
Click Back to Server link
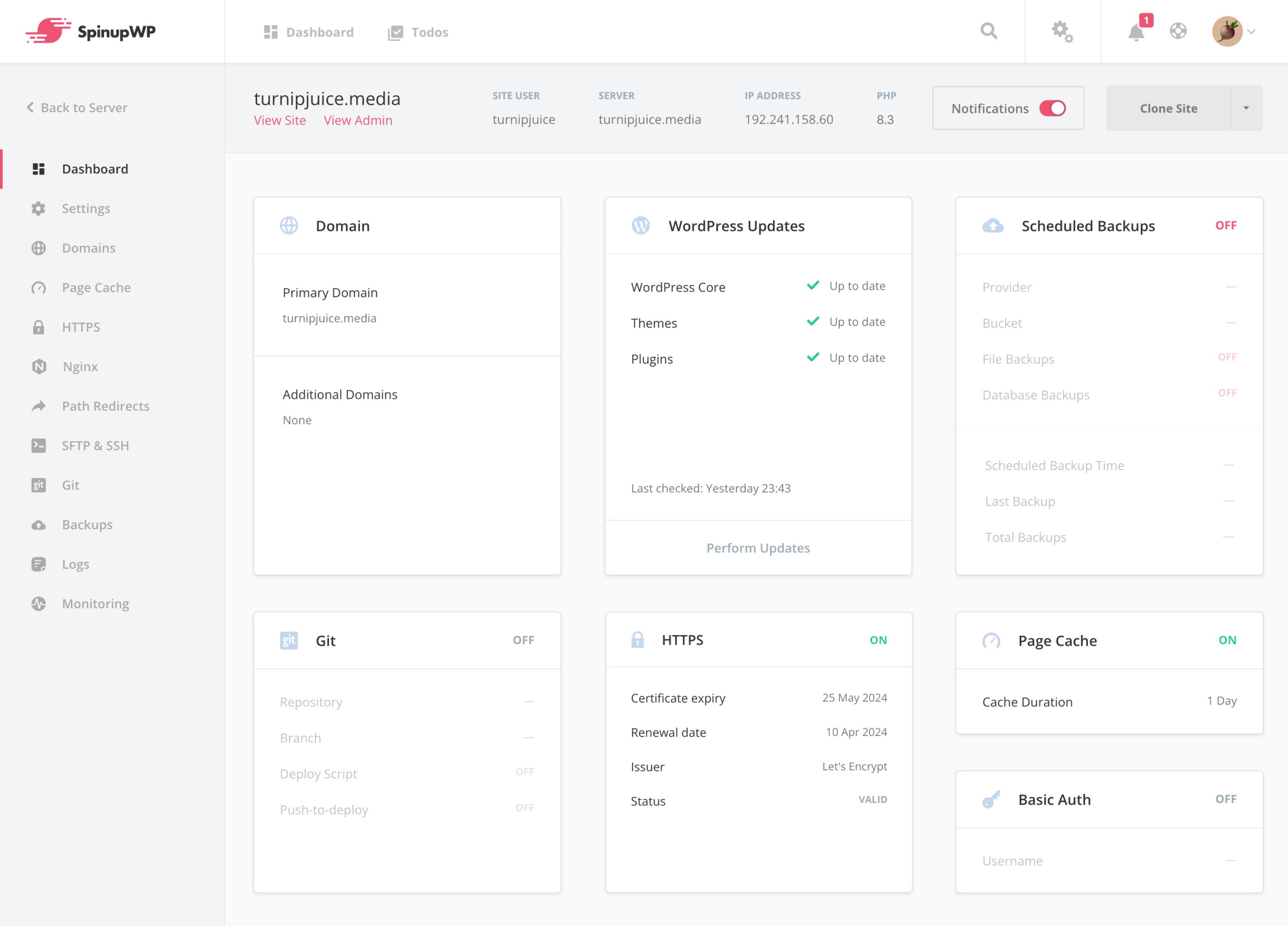click(x=77, y=107)
